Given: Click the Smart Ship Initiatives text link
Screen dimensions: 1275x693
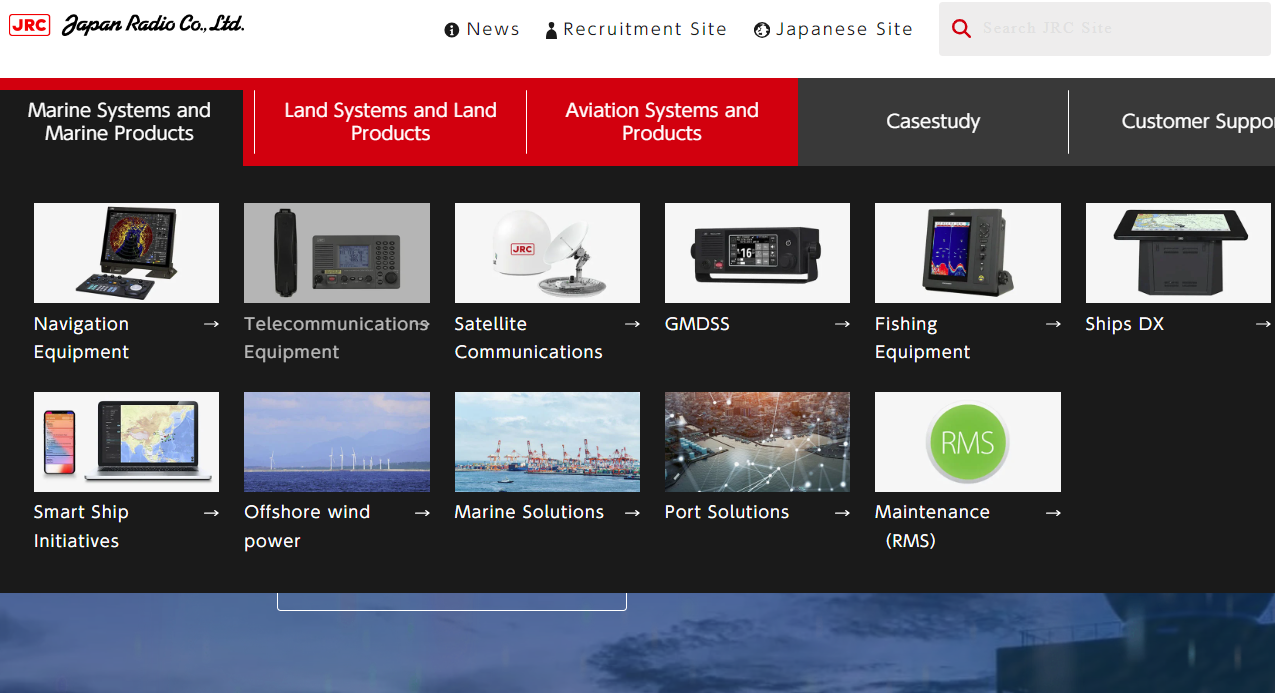Looking at the screenshot, I should coord(82,526).
